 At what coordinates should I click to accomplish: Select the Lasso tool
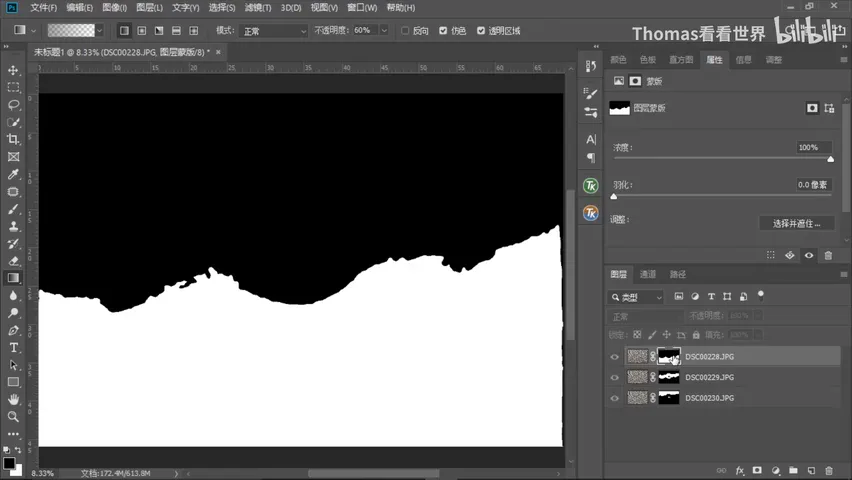14,105
